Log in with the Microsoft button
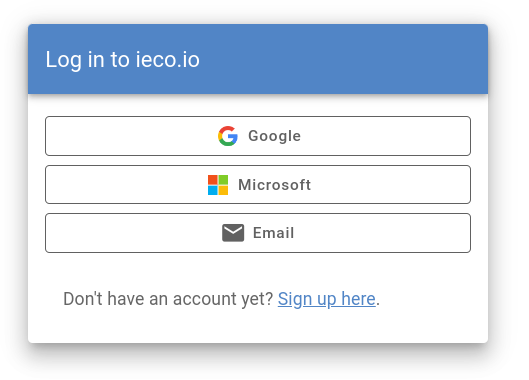 (258, 185)
